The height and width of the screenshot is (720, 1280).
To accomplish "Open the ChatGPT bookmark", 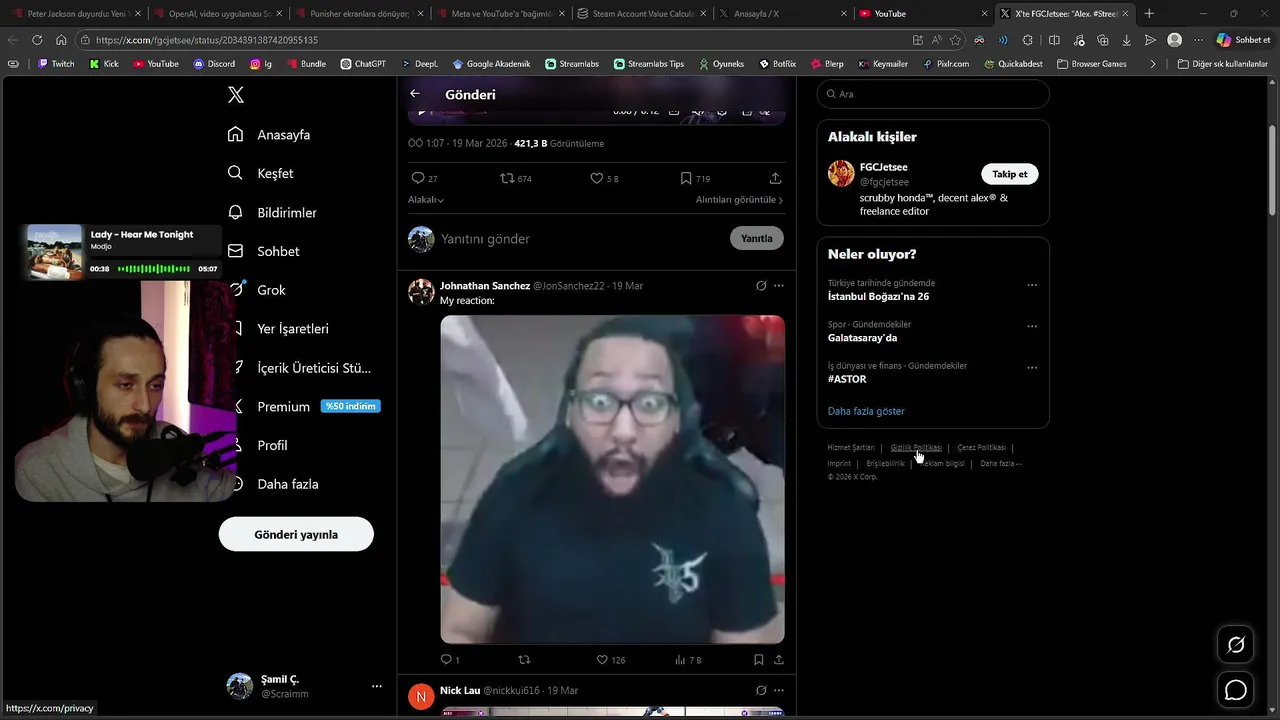I will coord(362,64).
